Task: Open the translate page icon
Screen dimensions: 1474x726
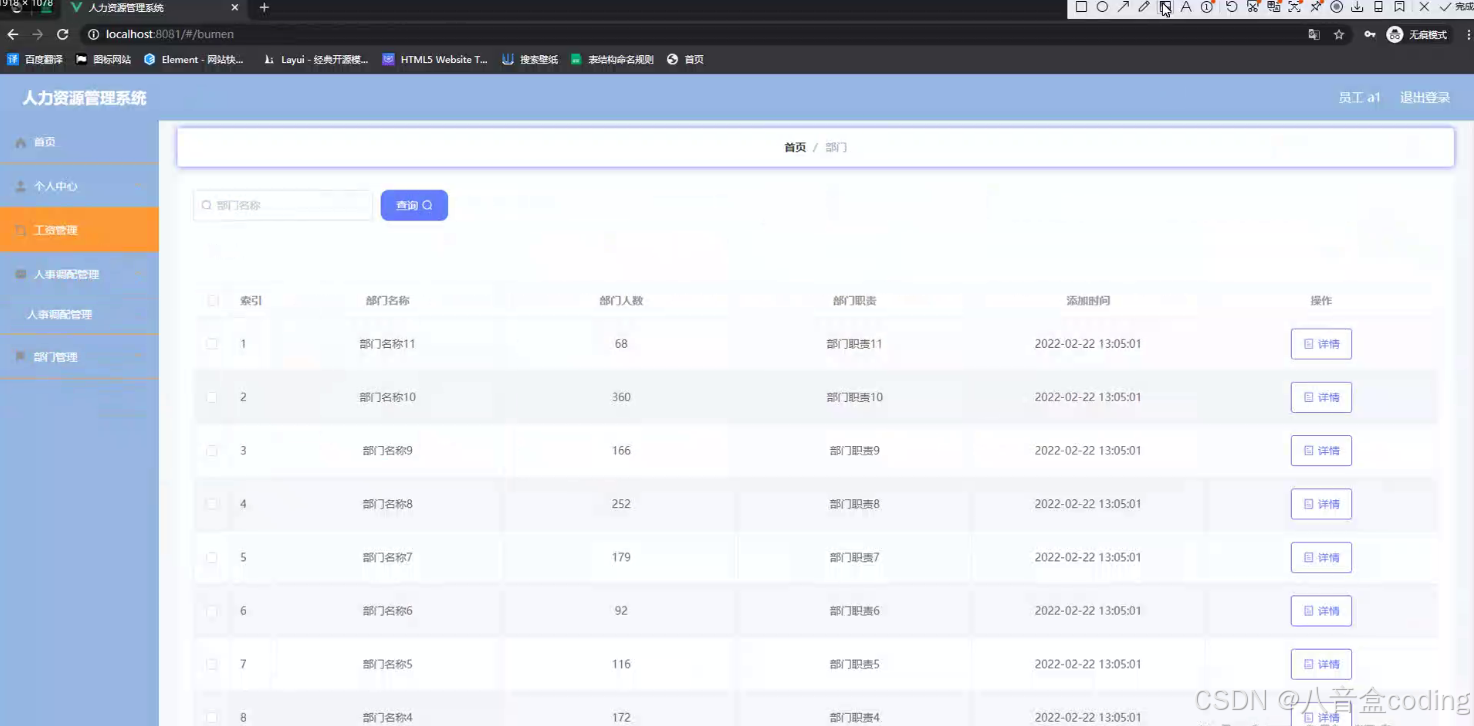Action: point(1314,34)
